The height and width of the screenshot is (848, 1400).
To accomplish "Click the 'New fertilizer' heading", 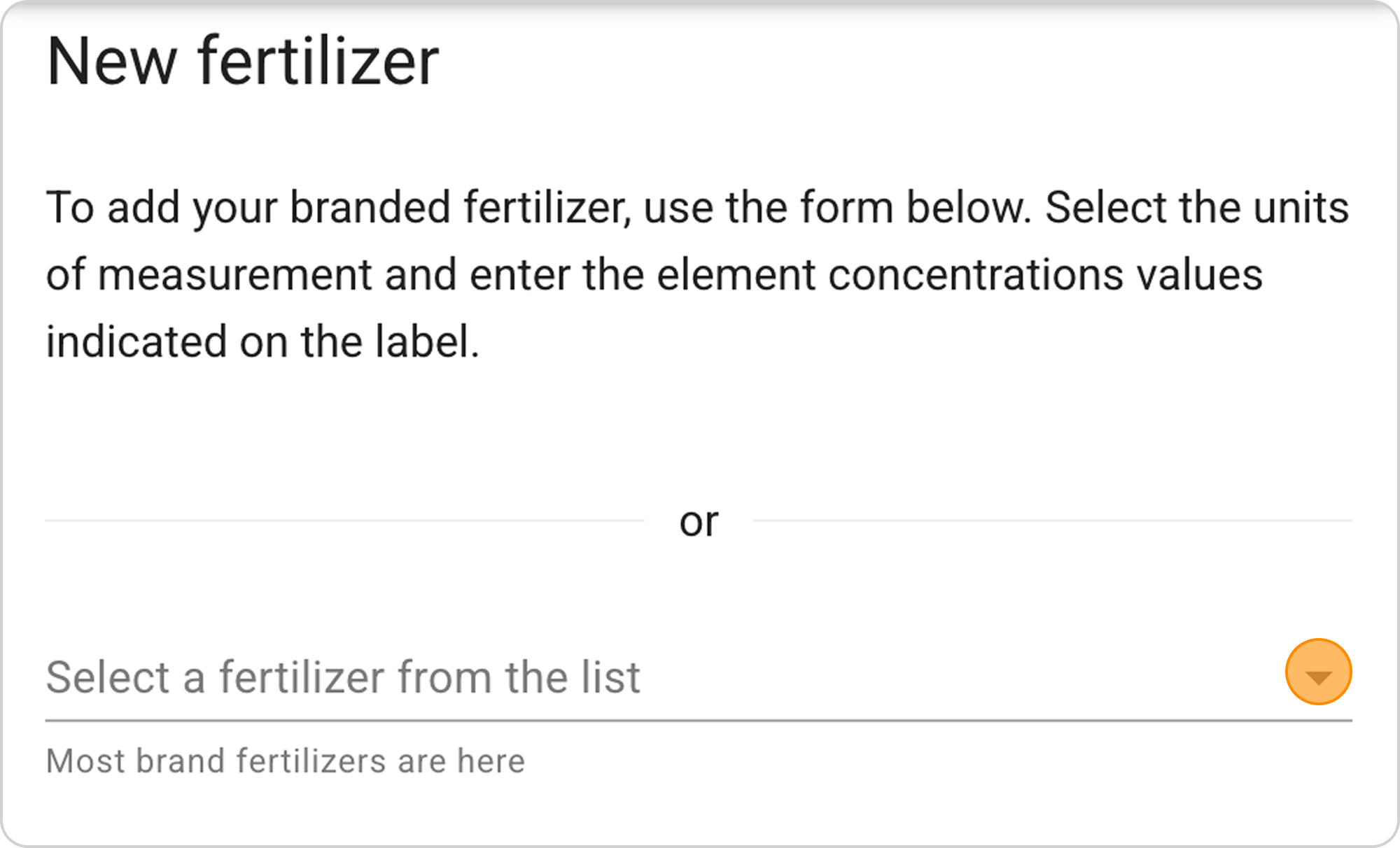I will click(242, 62).
